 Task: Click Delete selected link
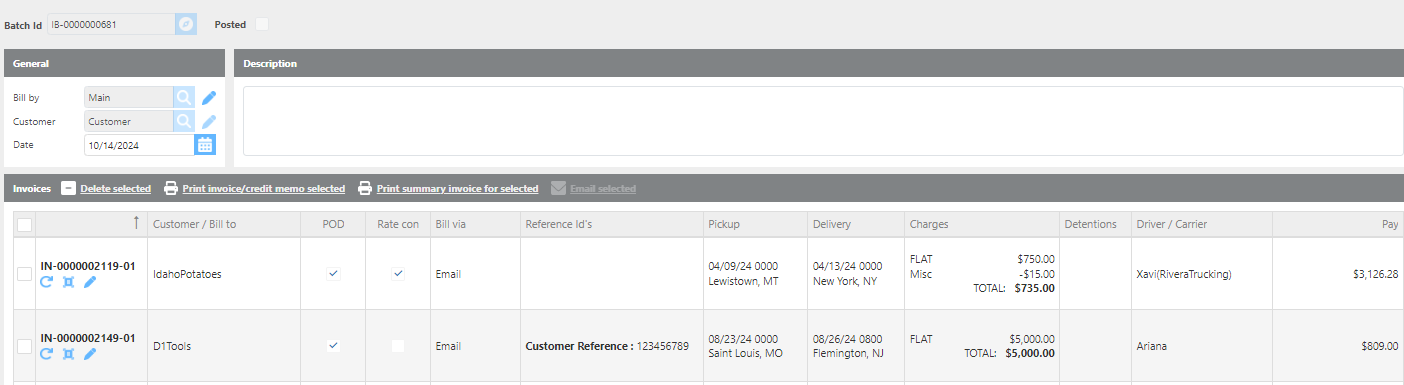pos(115,188)
